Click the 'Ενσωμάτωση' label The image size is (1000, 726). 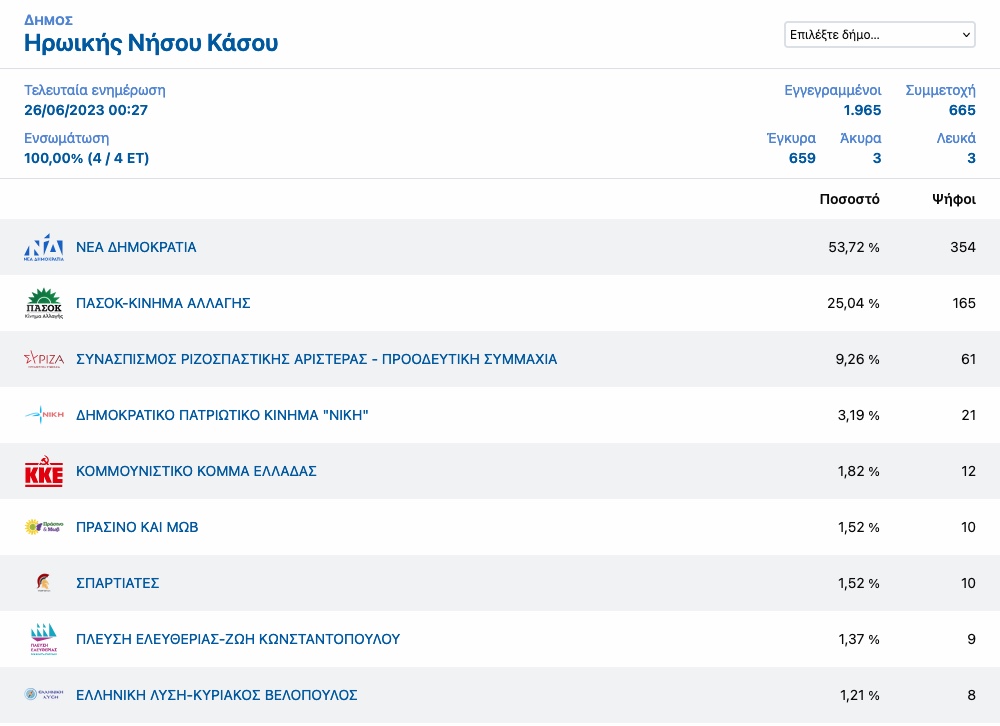(x=66, y=138)
